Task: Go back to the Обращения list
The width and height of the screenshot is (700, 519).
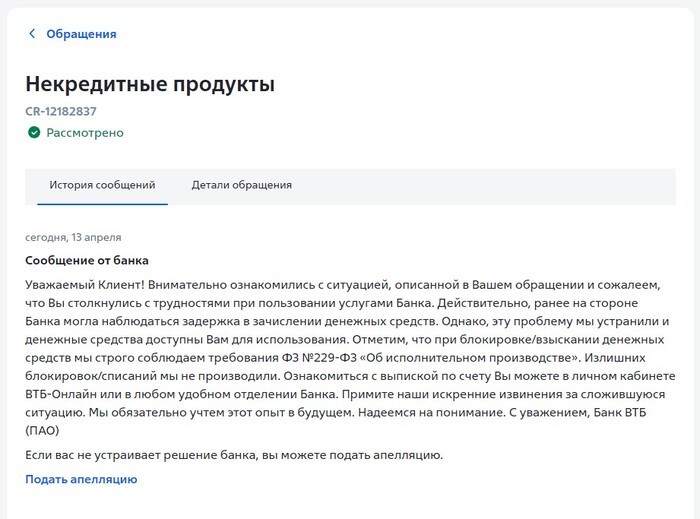Action: (x=80, y=34)
